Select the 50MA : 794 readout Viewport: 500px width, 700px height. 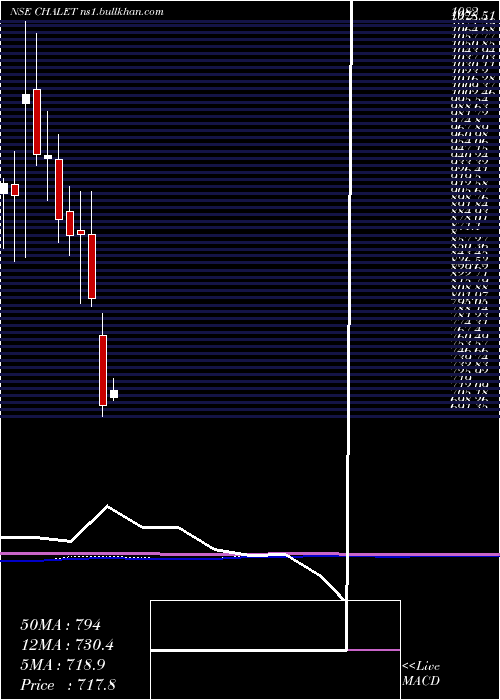click(x=60, y=625)
